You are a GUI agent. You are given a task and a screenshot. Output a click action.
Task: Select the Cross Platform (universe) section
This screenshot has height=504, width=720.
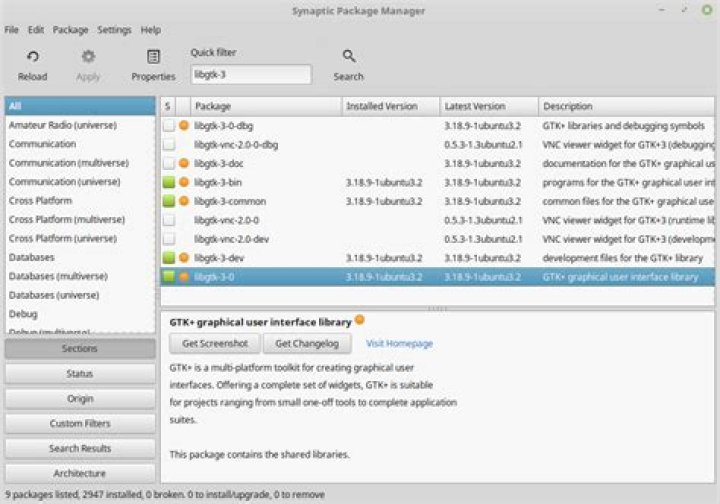(x=80, y=238)
